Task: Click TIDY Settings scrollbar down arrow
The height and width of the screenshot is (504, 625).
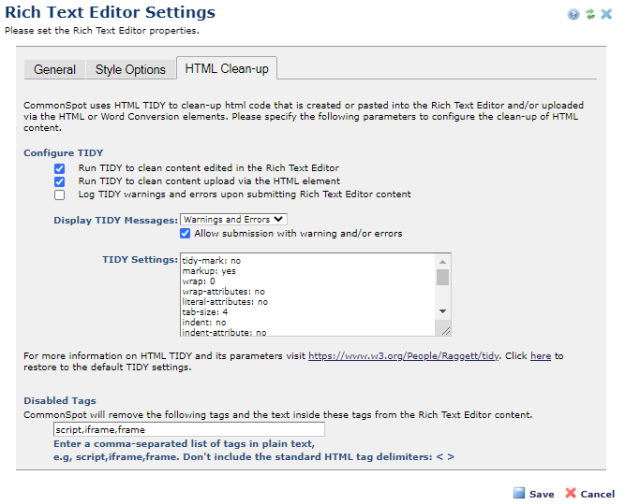Action: tap(444, 311)
